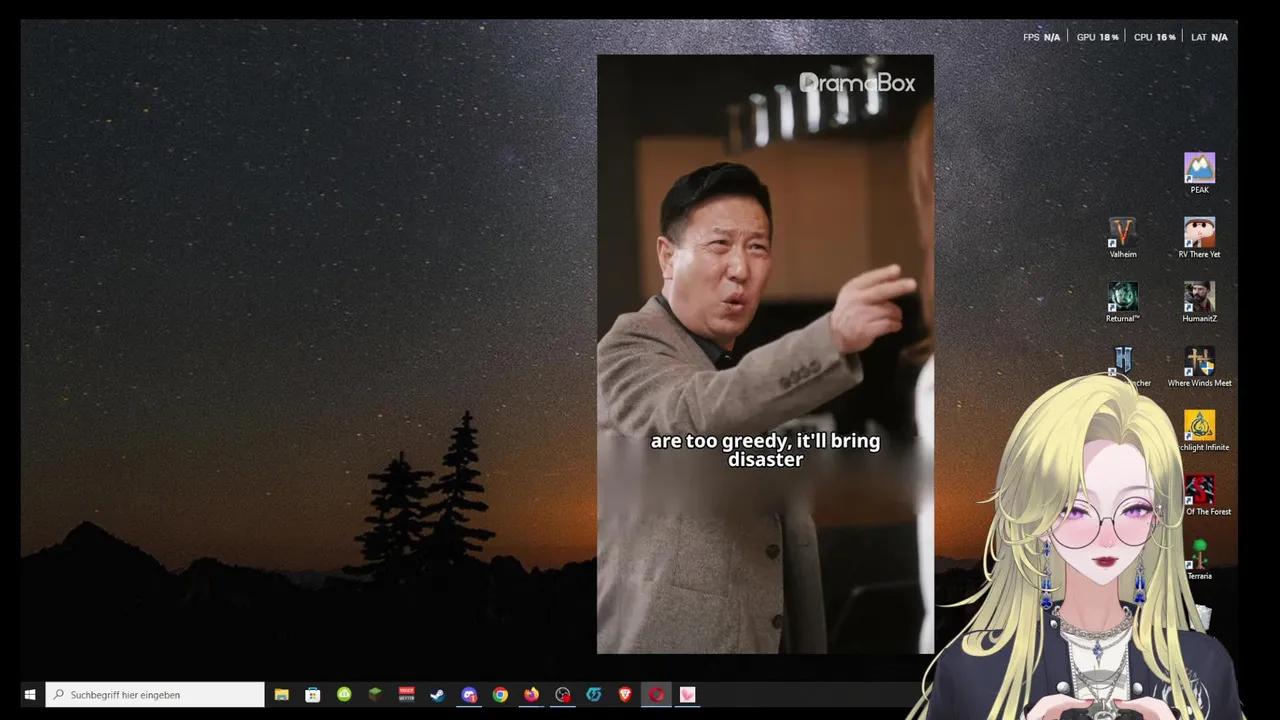Select the Sons Of The Forest shortcut
The image size is (1280, 720).
pos(1202,495)
